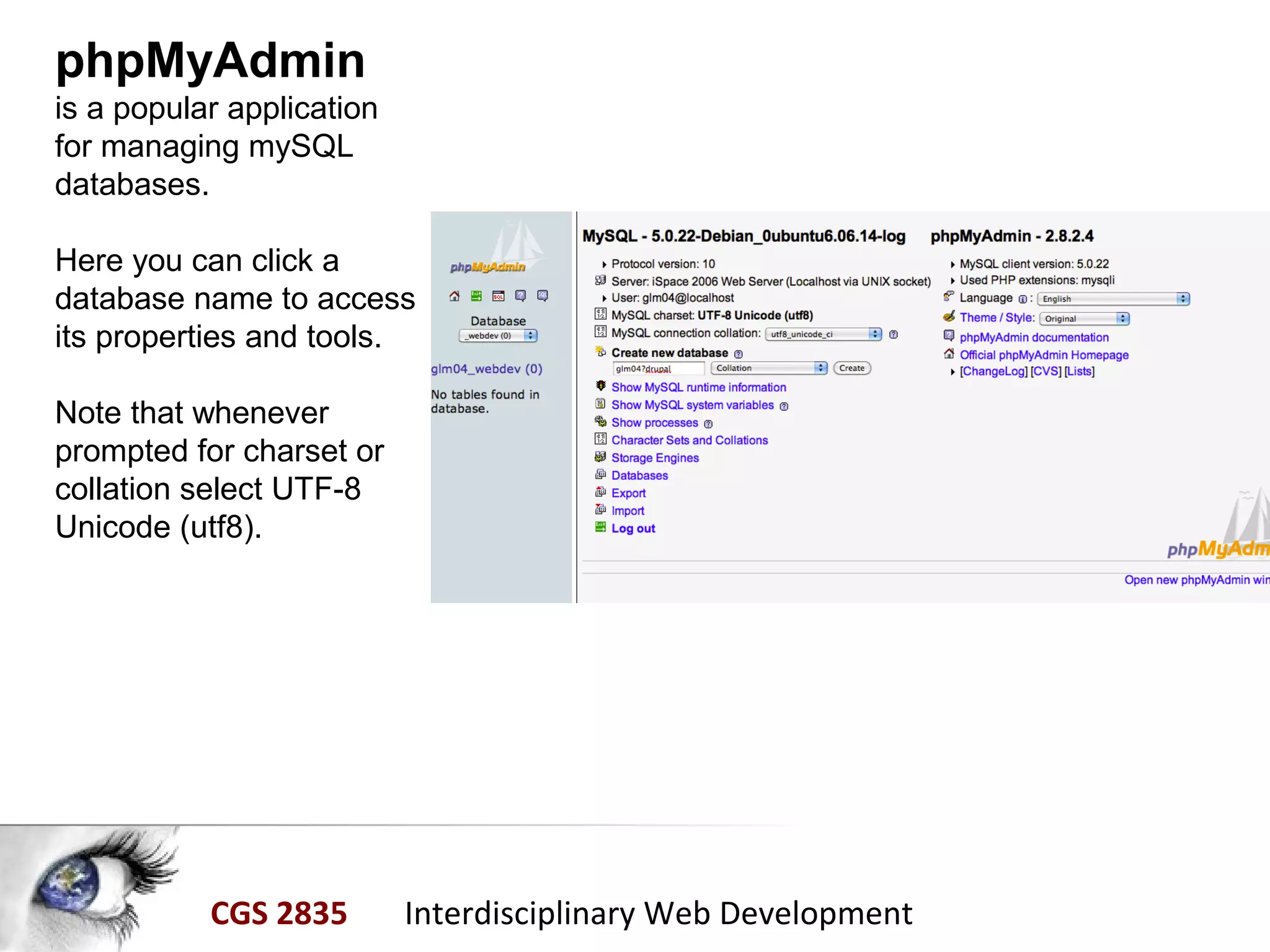Viewport: 1270px width, 952px height.
Task: Click the SQL documentation icon in sidebar
Action: click(x=543, y=296)
